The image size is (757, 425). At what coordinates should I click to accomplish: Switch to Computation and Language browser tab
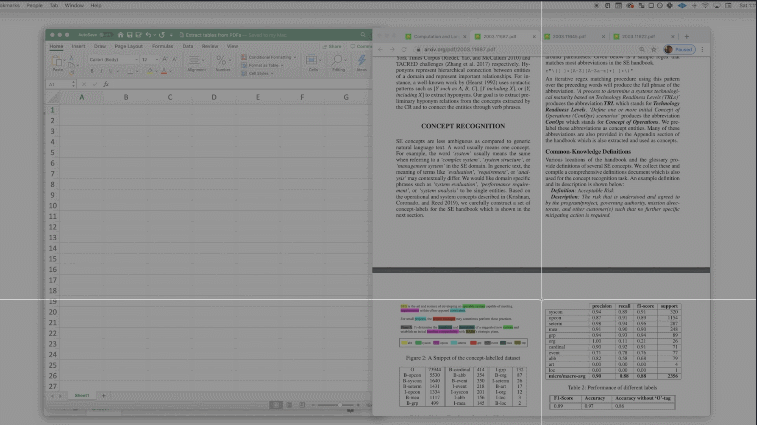(435, 37)
